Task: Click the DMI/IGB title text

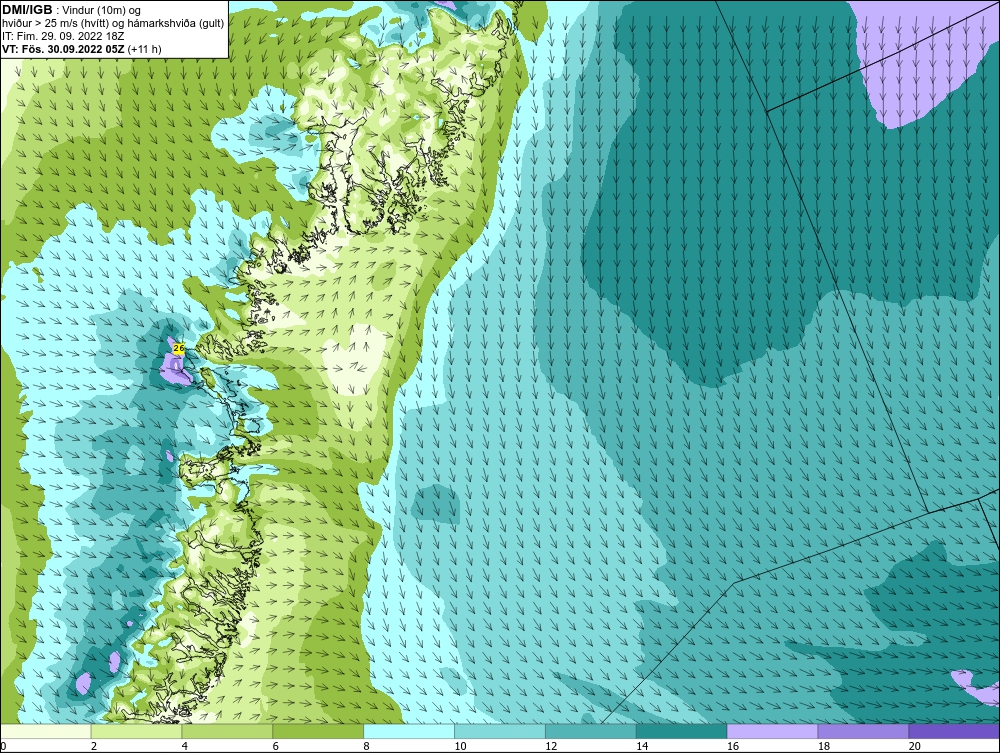Action: 27,10
